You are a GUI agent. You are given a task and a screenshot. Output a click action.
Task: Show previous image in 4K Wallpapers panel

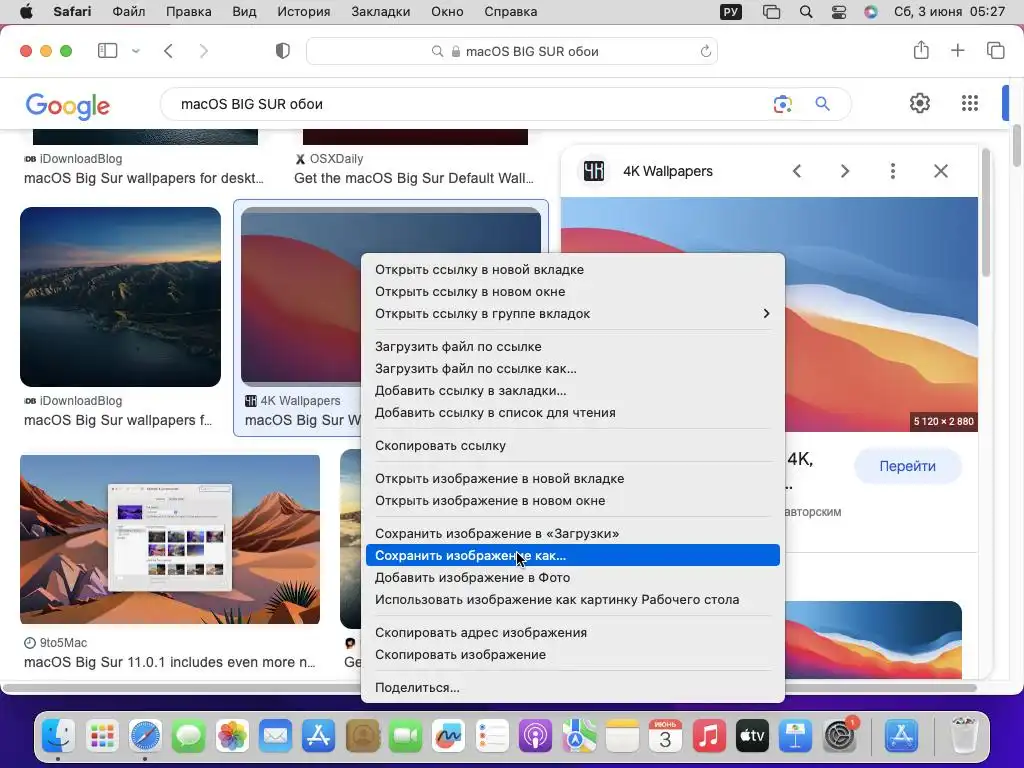tap(797, 171)
